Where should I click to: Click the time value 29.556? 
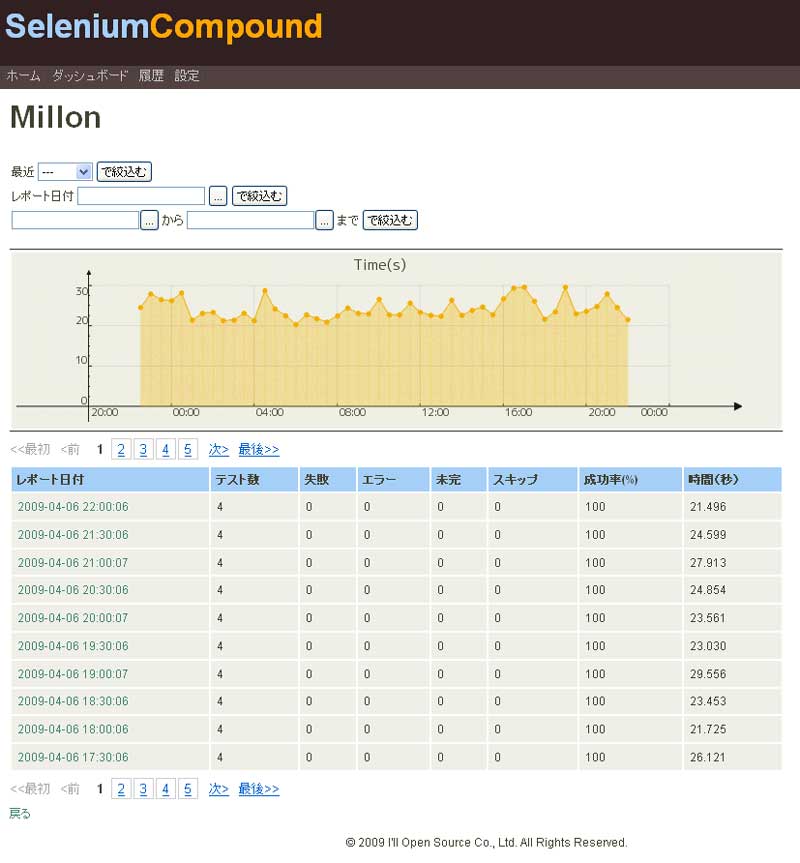coord(708,674)
